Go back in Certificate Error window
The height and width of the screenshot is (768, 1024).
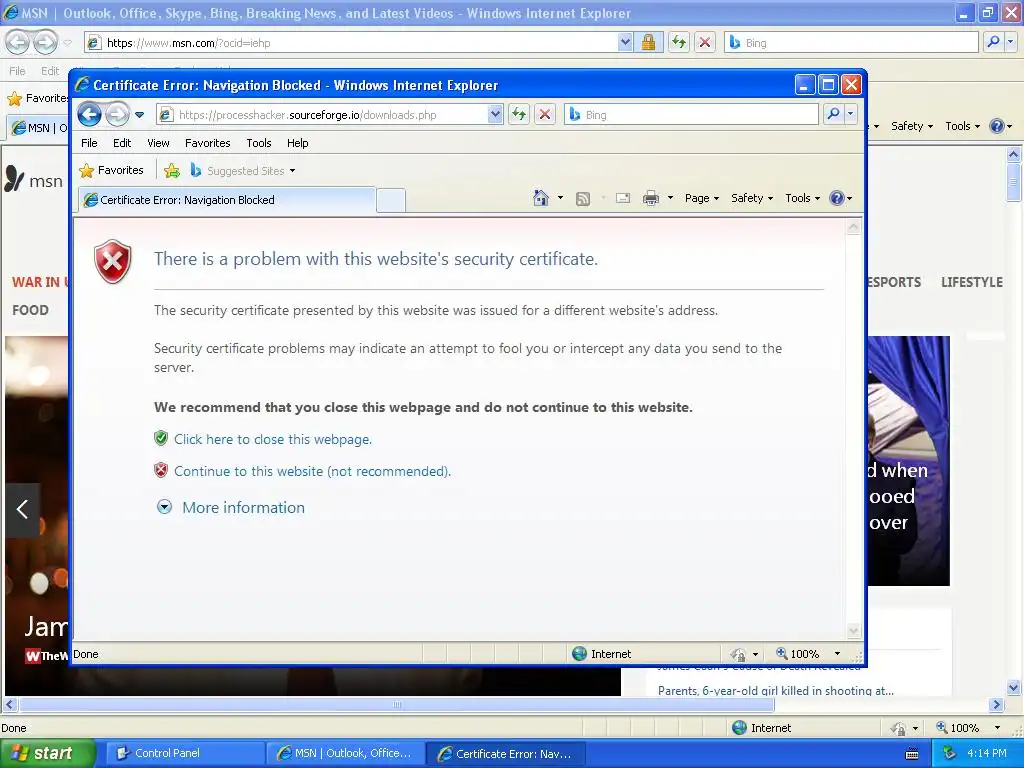89,115
